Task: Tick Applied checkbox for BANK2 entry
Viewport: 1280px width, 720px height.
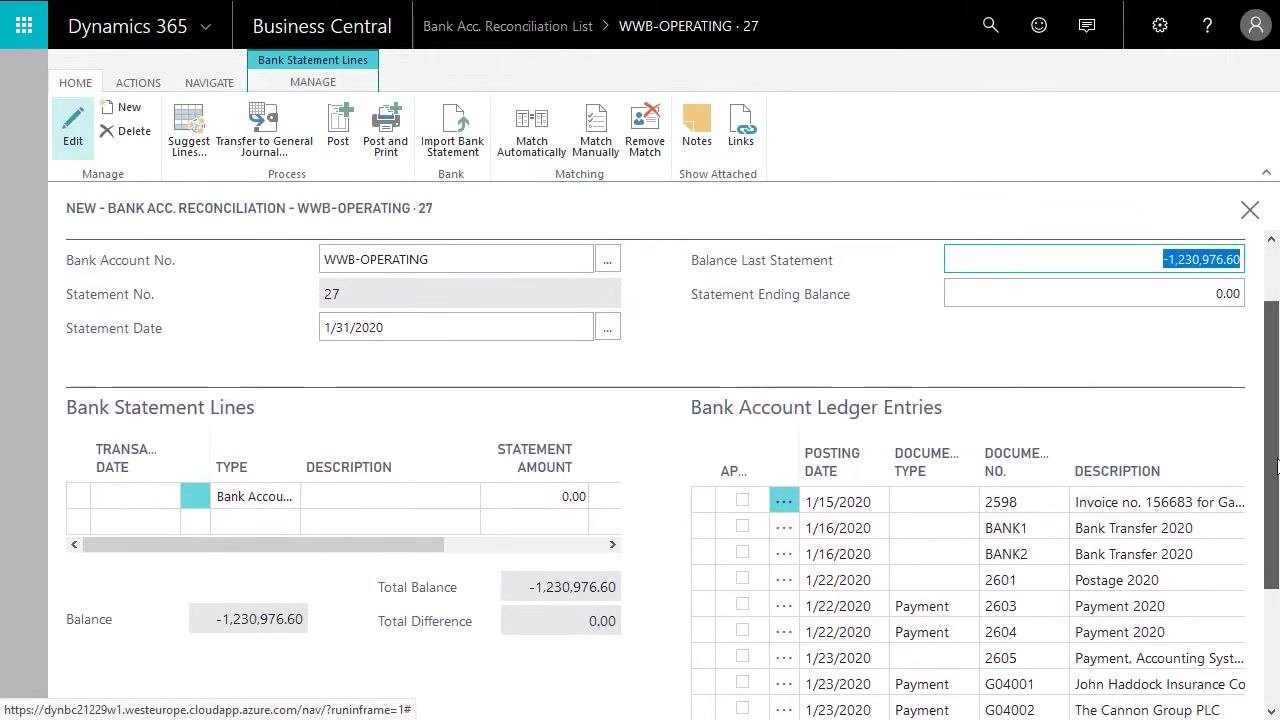Action: click(742, 552)
